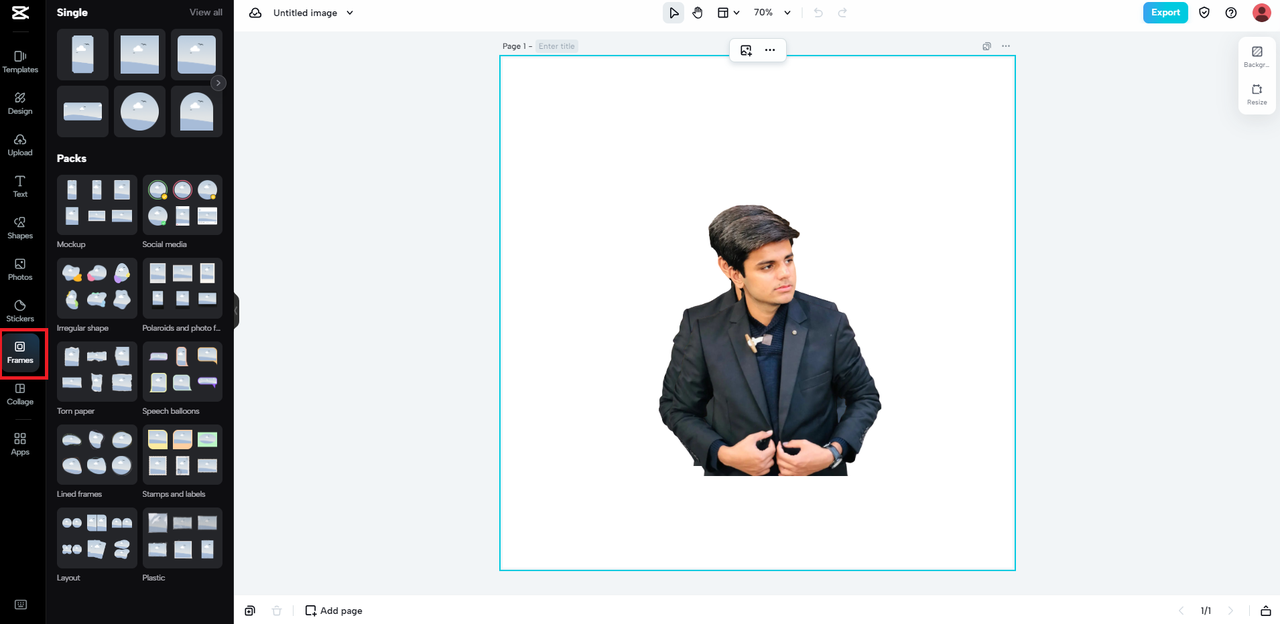Screen dimensions: 1280x624
Task: Open the shield privacy icon
Action: click(1204, 13)
